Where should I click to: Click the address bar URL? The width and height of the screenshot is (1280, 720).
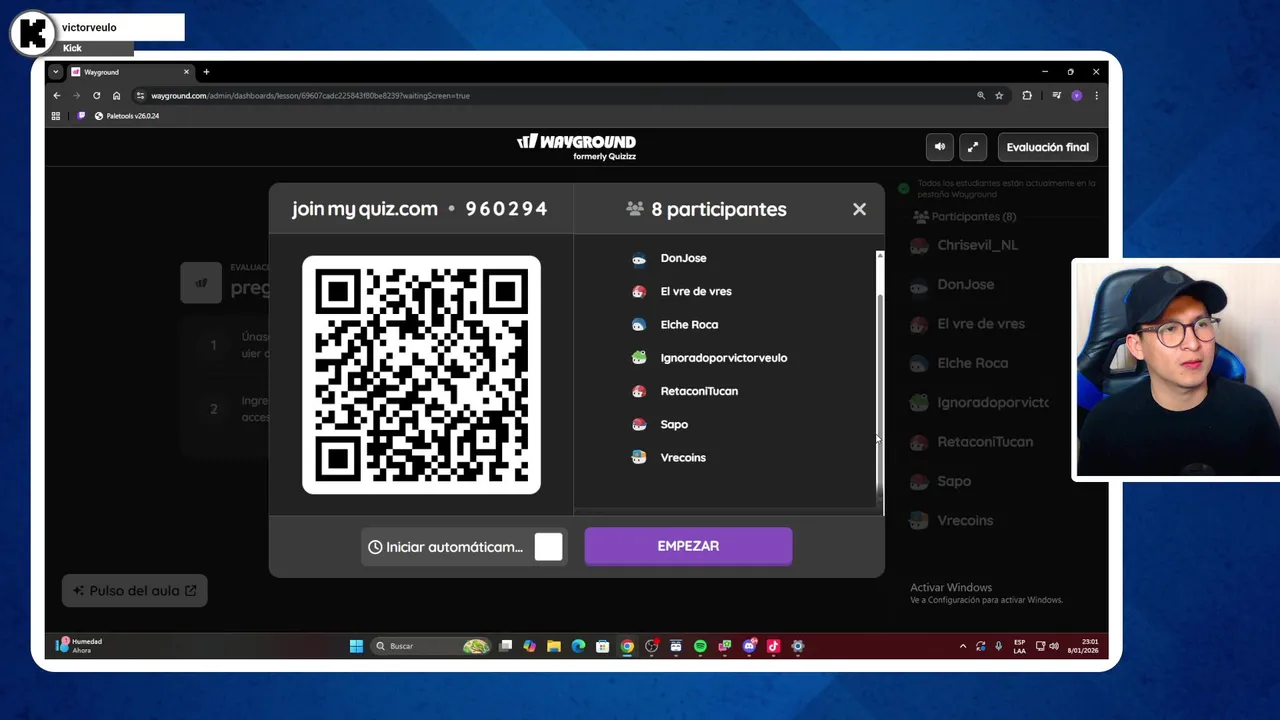[x=310, y=96]
